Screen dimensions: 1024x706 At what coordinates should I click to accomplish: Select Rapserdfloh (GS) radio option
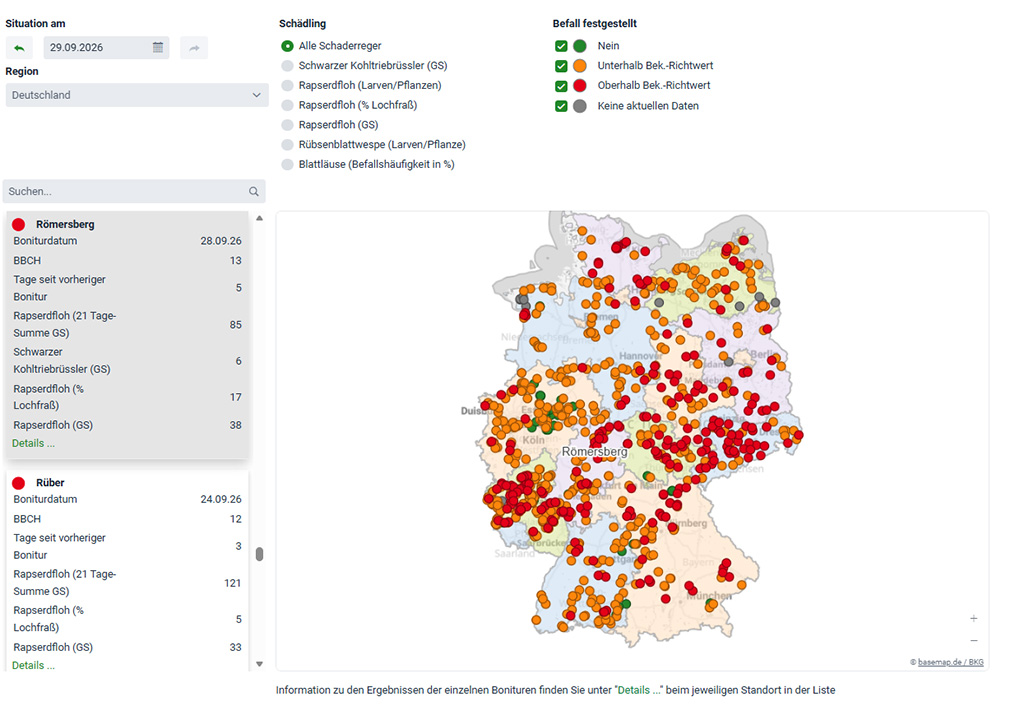pyautogui.click(x=287, y=125)
